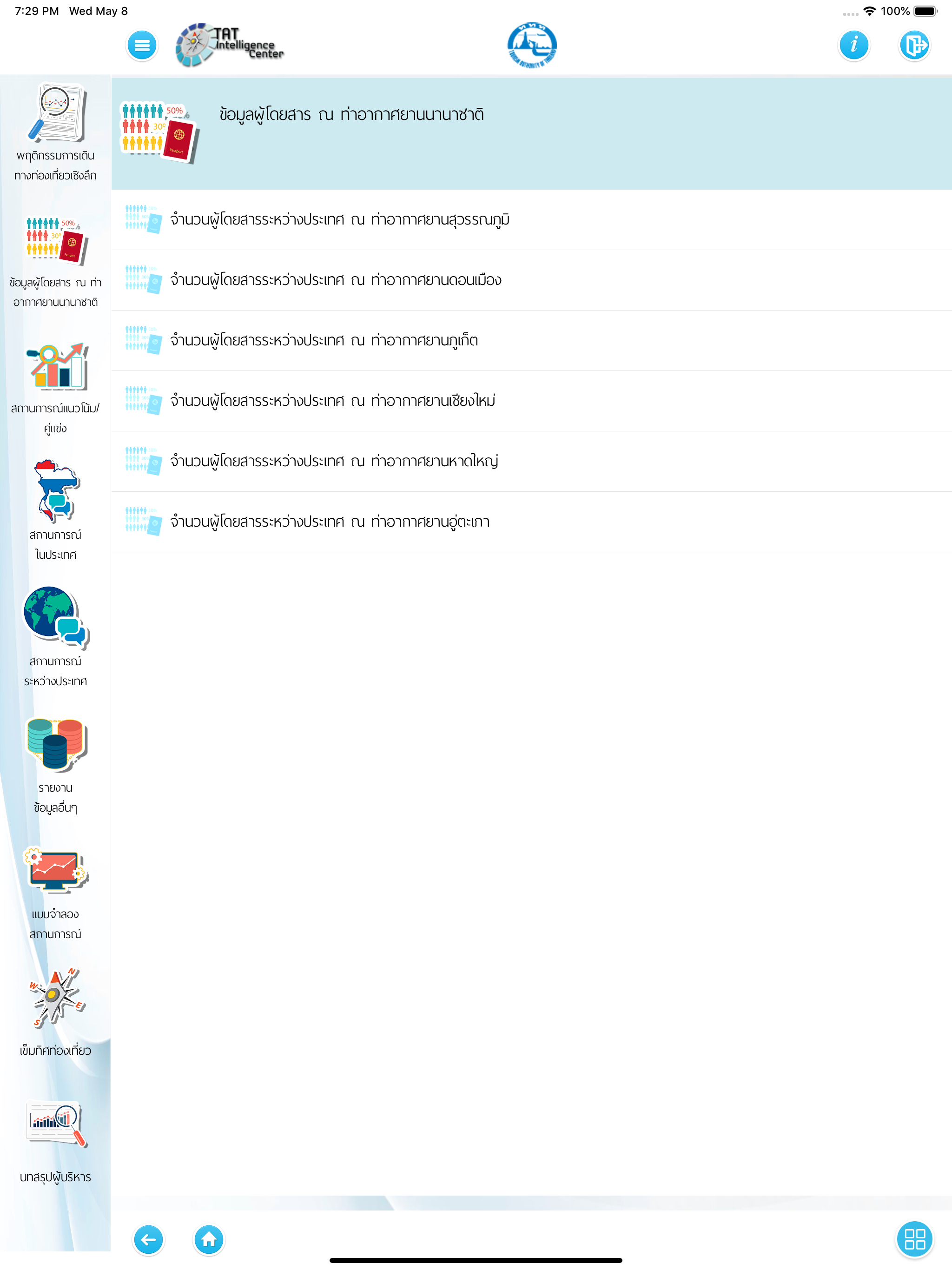
Task: Open จำนวนผู้โดยสารระหว่างประเทศ ณ ท่าอากาศยานเชียงใหม่
Action: (531, 401)
